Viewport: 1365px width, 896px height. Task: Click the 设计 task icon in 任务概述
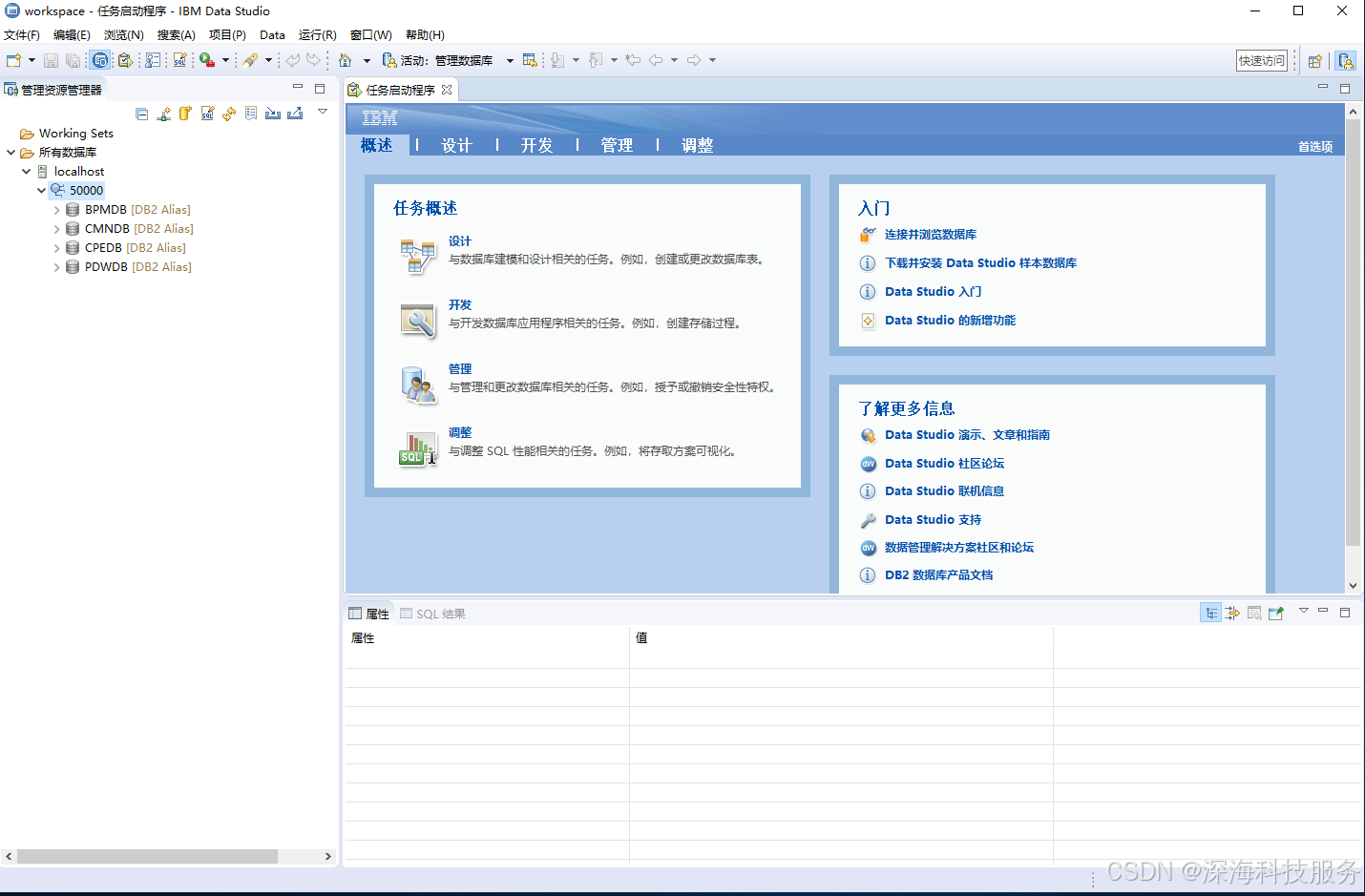click(417, 257)
